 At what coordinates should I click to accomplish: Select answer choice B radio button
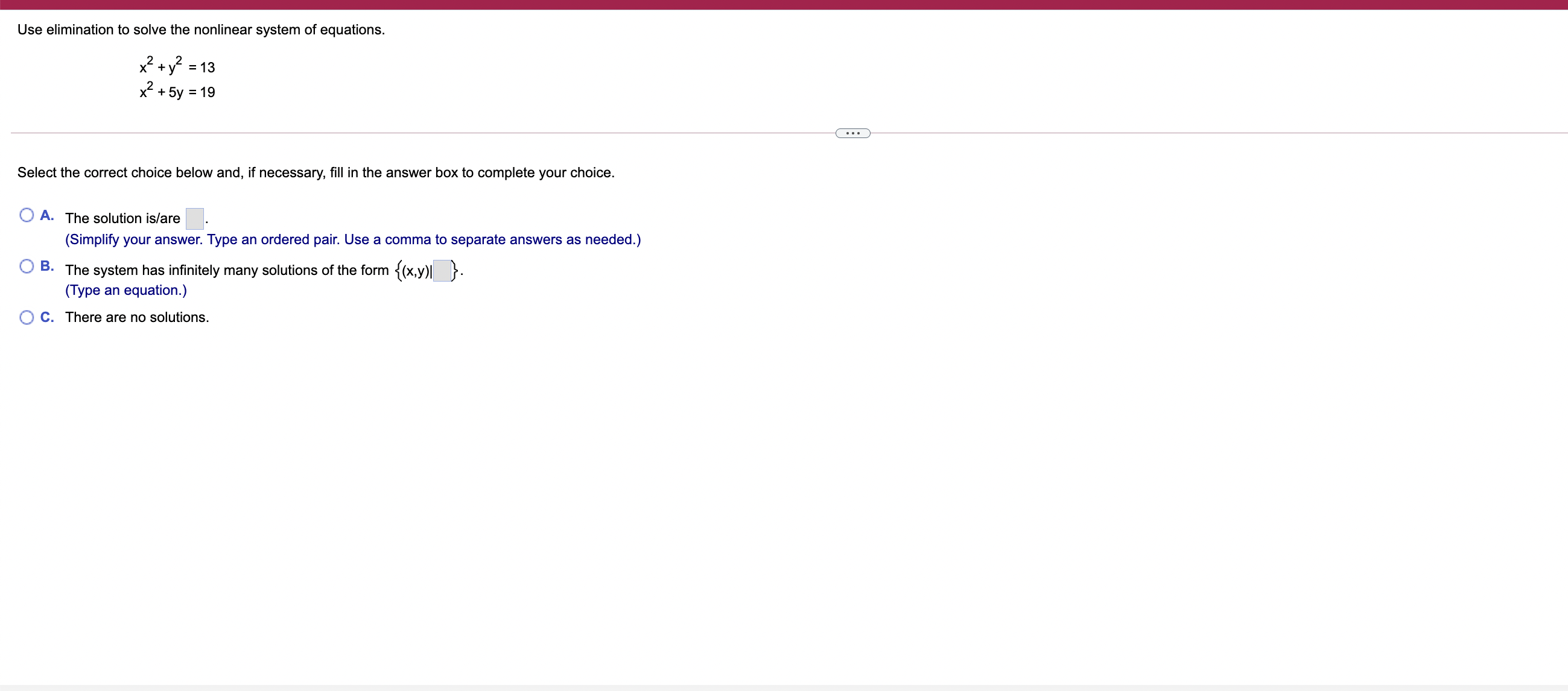pos(26,267)
